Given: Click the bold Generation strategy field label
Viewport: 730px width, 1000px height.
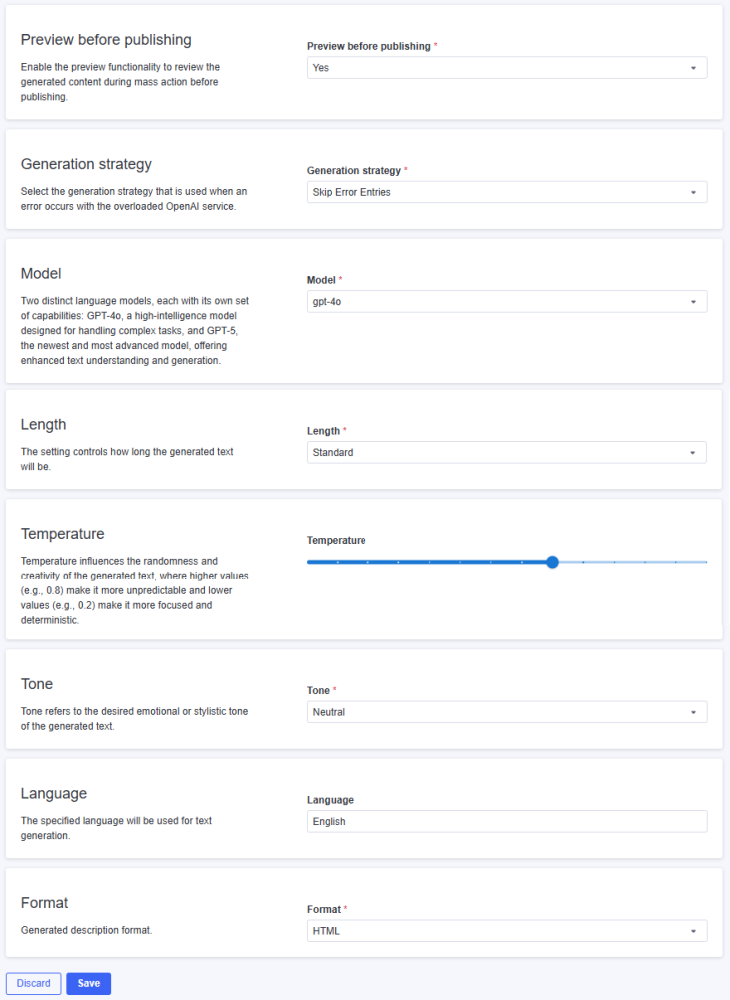Looking at the screenshot, I should (x=353, y=171).
